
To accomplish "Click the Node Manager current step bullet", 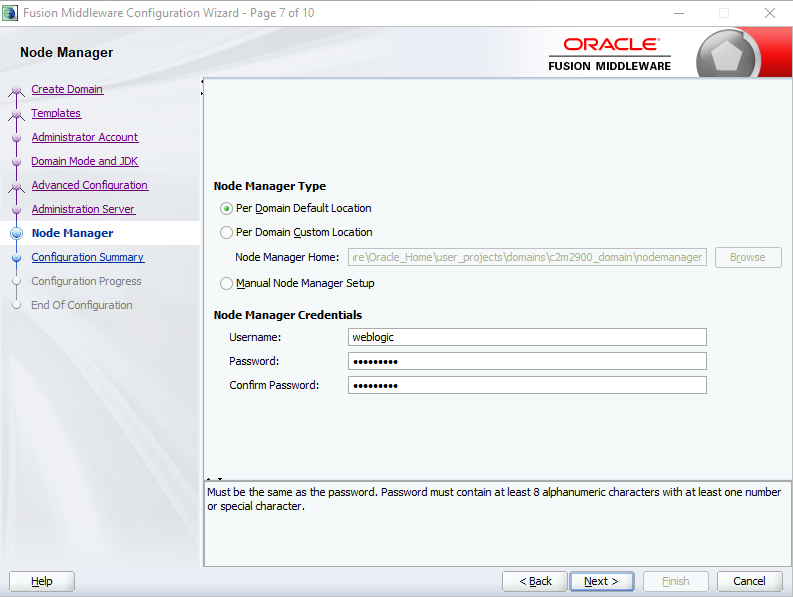I will coord(17,233).
